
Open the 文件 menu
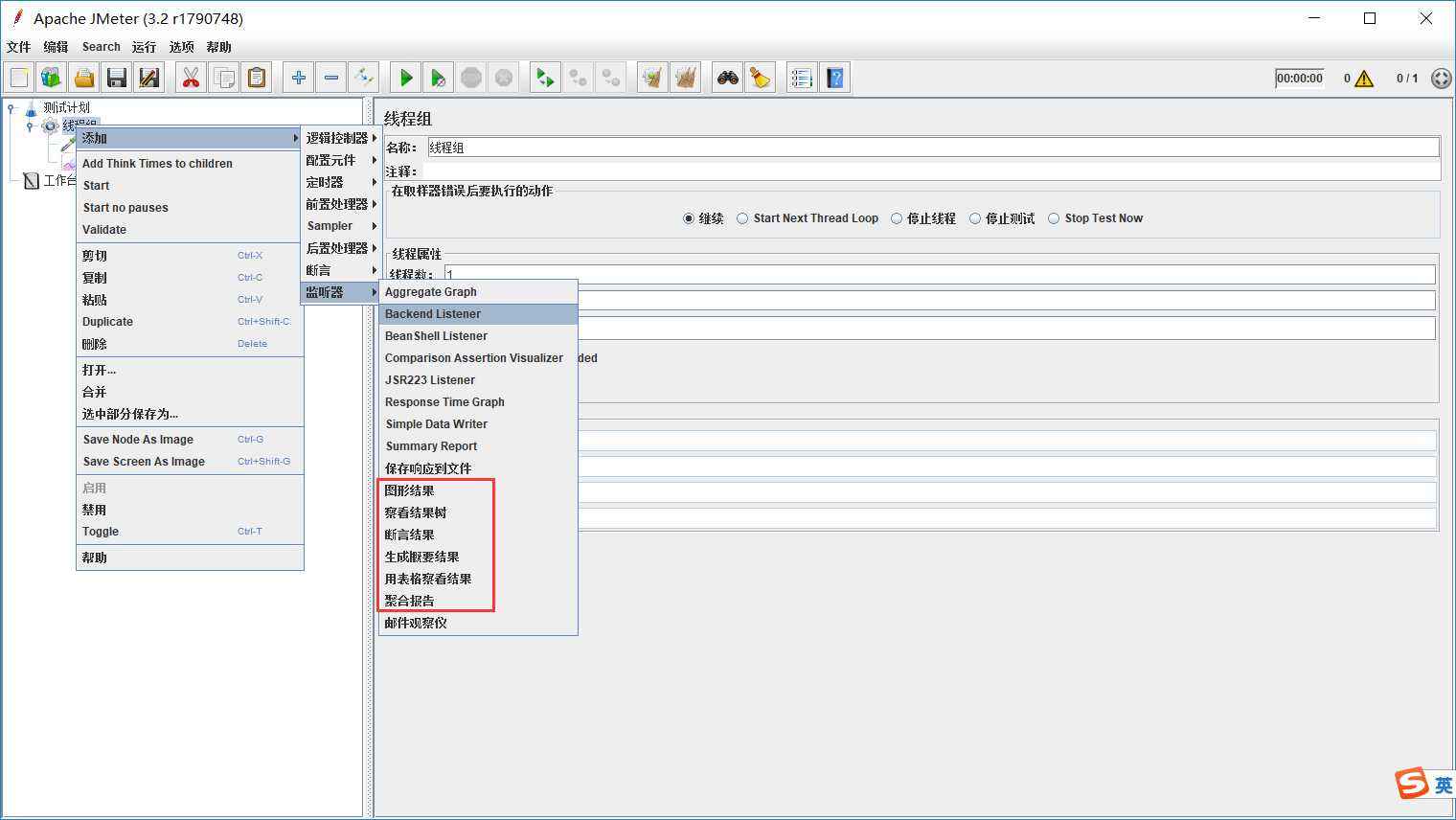click(x=18, y=47)
